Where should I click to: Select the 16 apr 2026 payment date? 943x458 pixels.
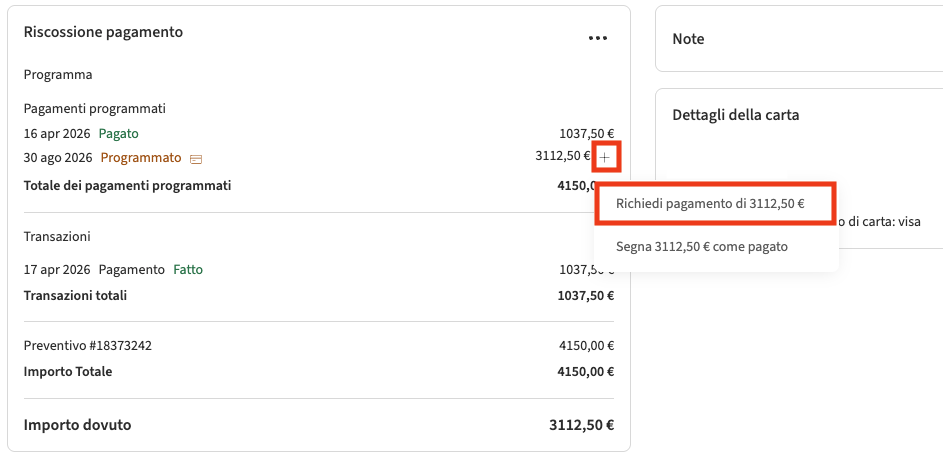pos(56,133)
